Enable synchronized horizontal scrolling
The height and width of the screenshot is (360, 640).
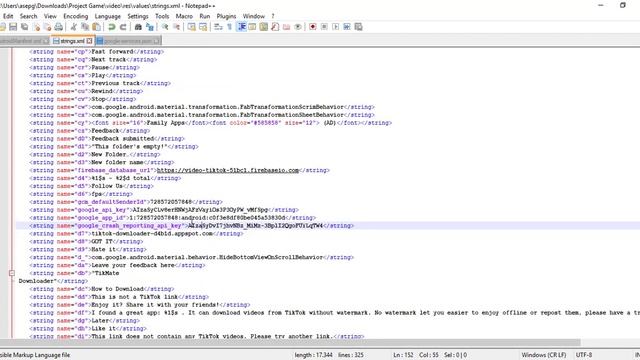coord(203,27)
